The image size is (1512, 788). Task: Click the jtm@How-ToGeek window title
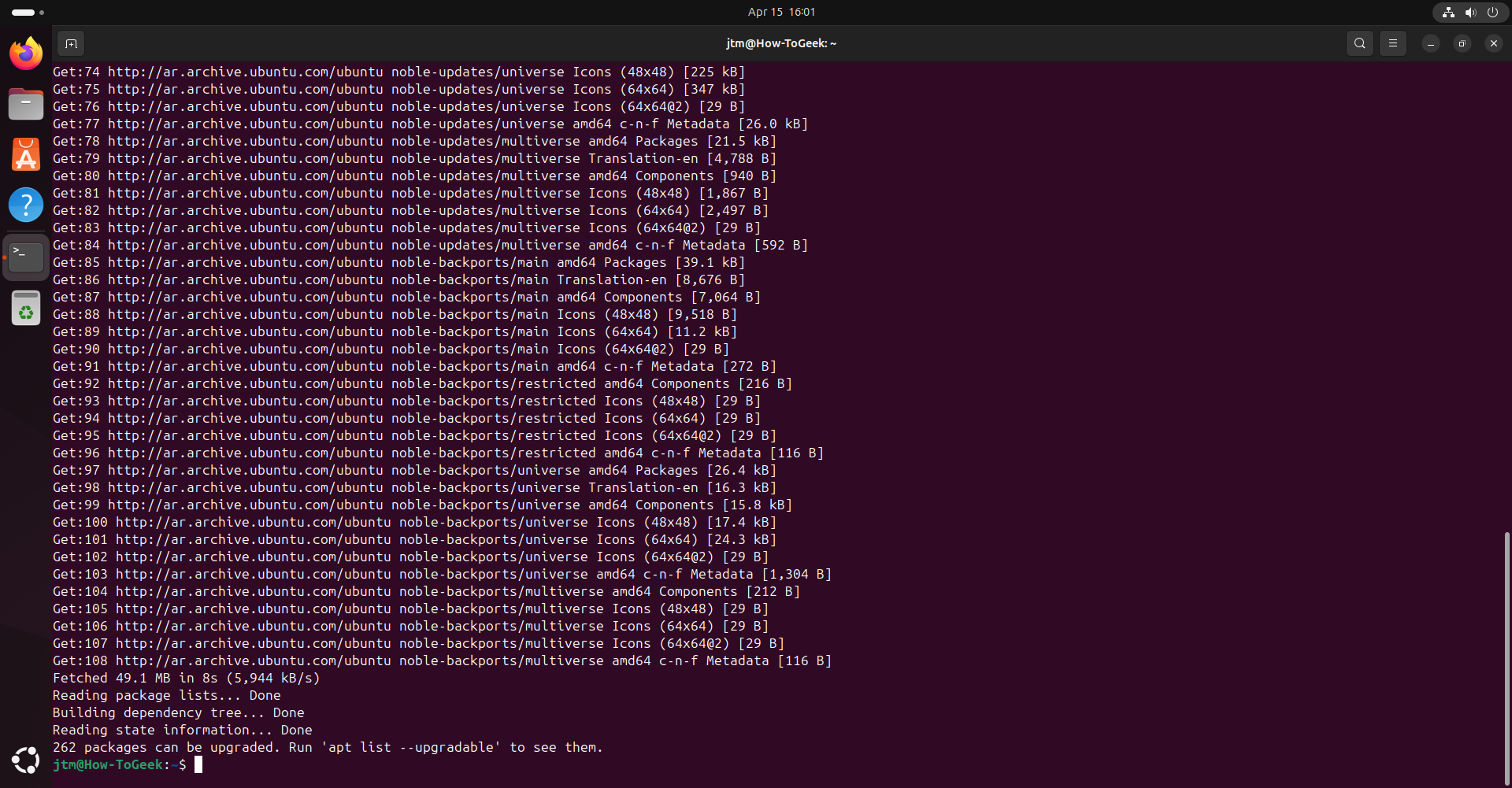click(x=780, y=43)
